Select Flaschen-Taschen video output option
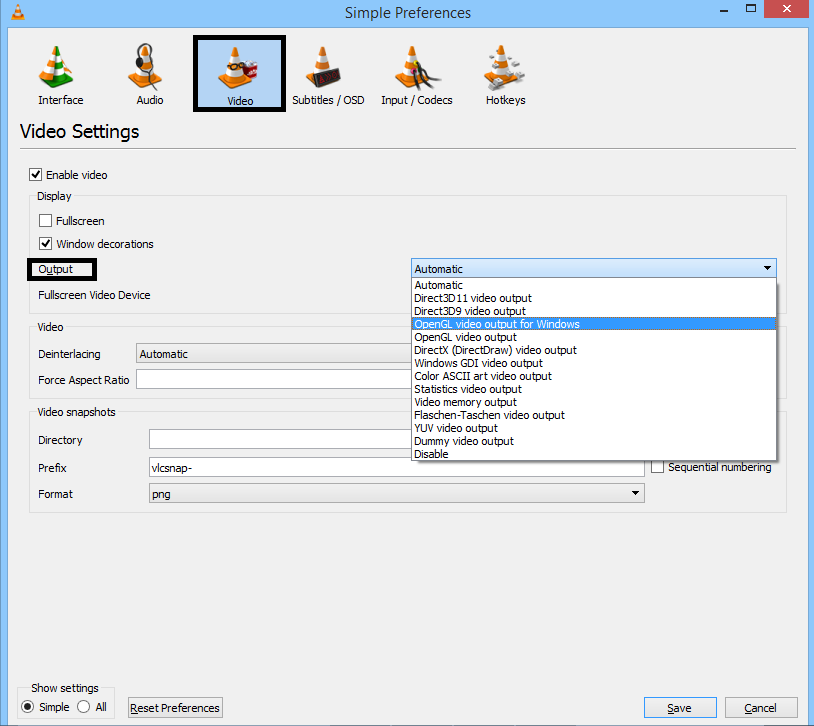This screenshot has width=814, height=726. (594, 415)
